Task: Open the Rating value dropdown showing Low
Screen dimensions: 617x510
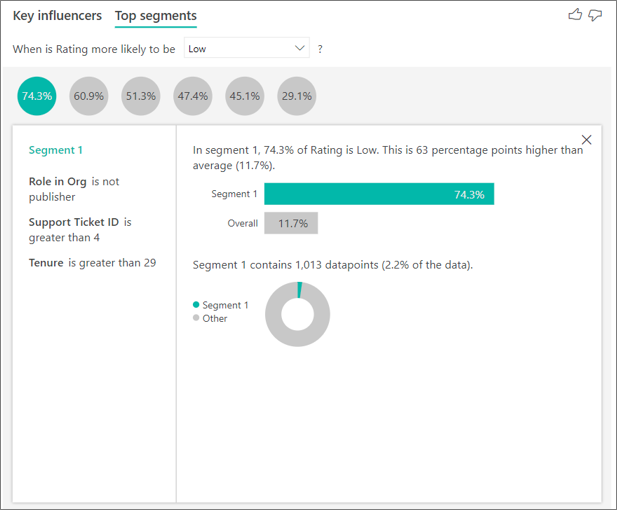Action: (246, 48)
